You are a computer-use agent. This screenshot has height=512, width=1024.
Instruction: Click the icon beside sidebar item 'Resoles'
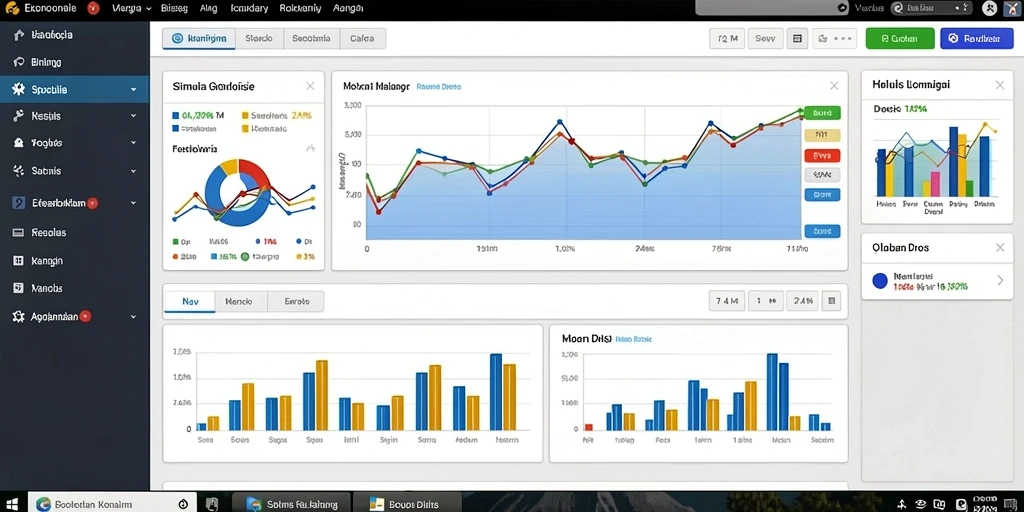(18, 232)
